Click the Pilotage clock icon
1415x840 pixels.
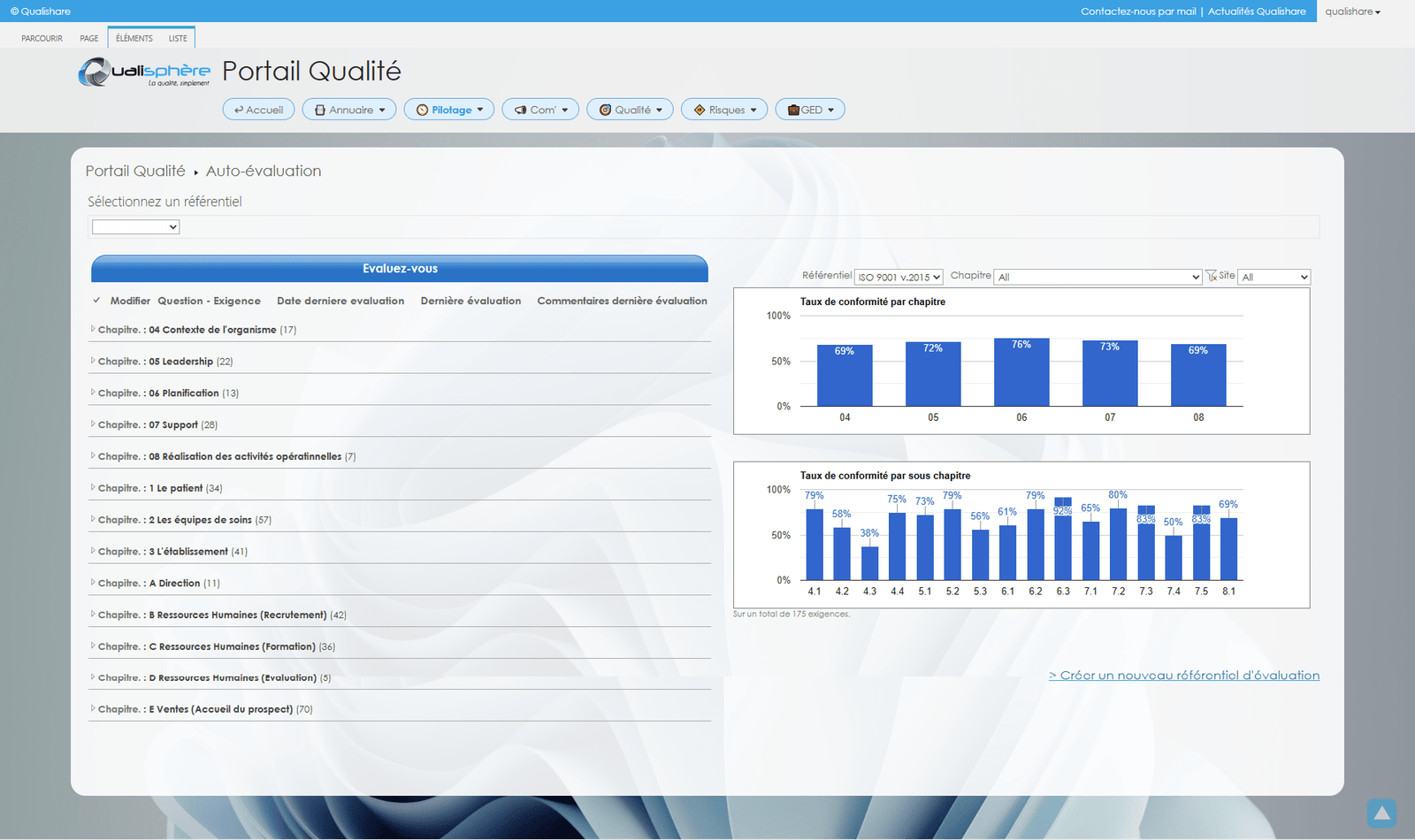(x=422, y=110)
